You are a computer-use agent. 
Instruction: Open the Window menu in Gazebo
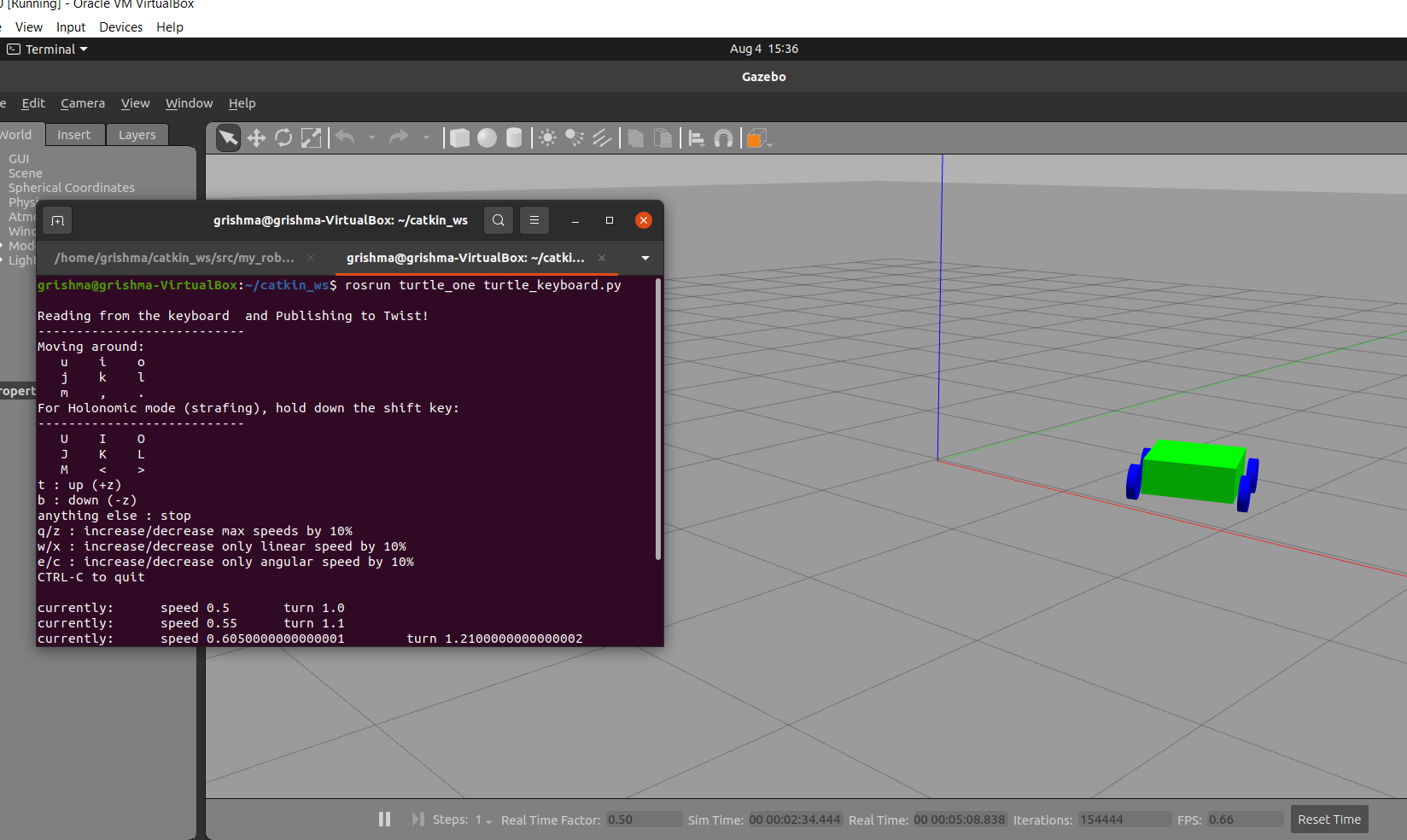(189, 103)
